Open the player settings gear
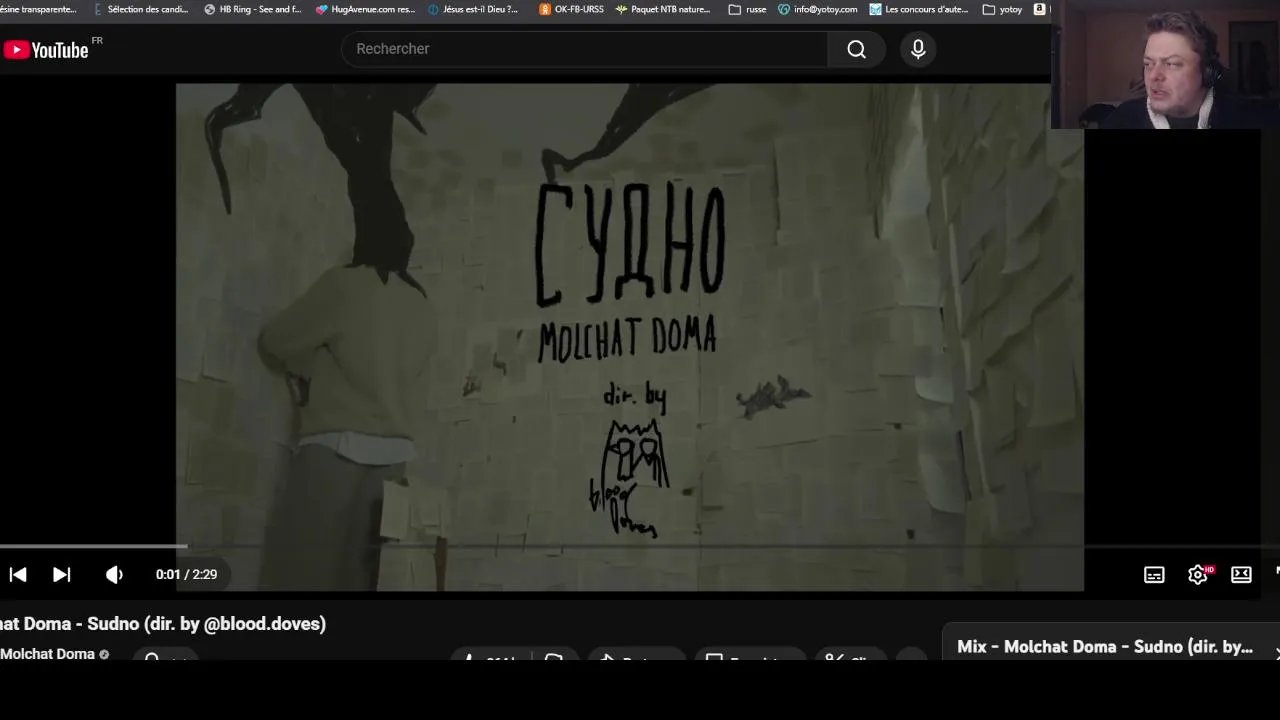This screenshot has width=1280, height=720. coord(1198,574)
